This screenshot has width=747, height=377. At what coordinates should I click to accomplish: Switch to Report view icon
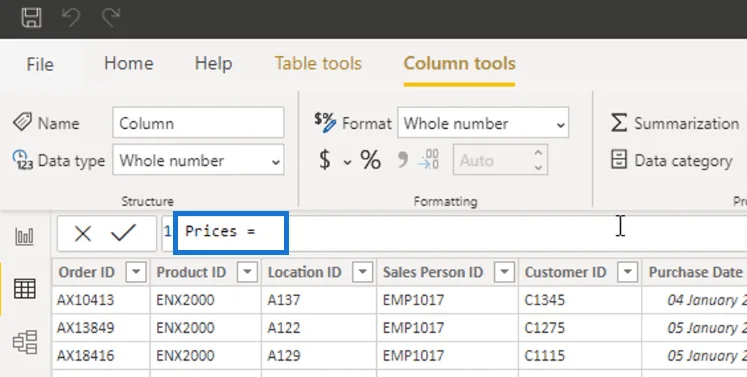coord(24,236)
